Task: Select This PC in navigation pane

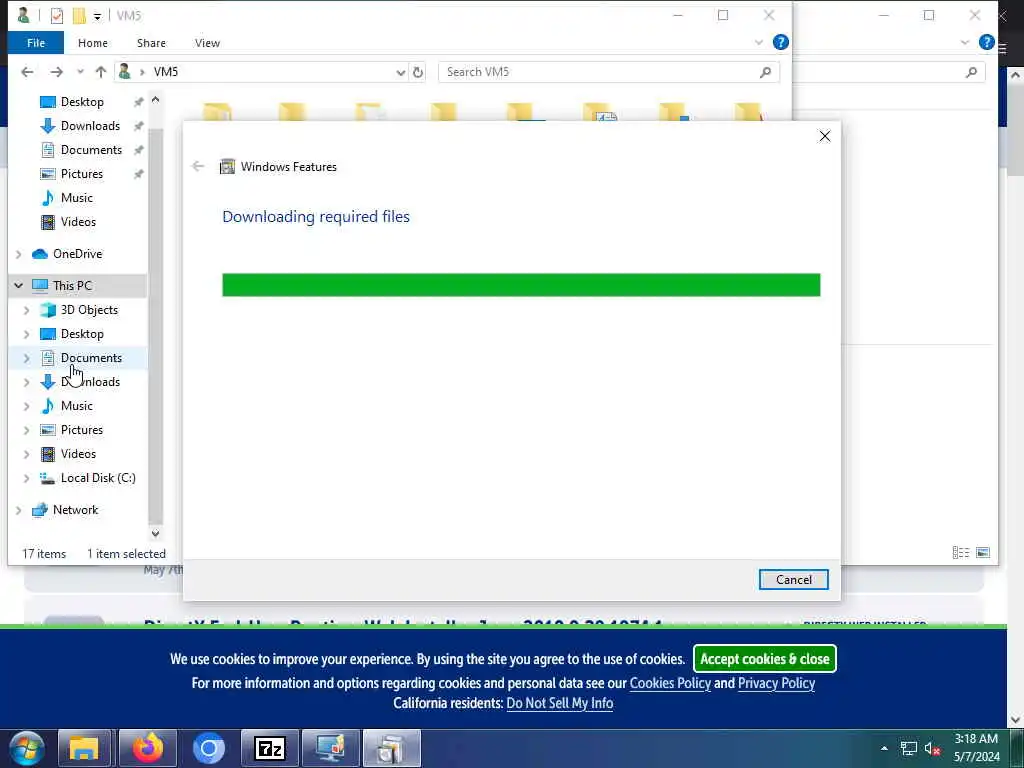Action: click(72, 285)
